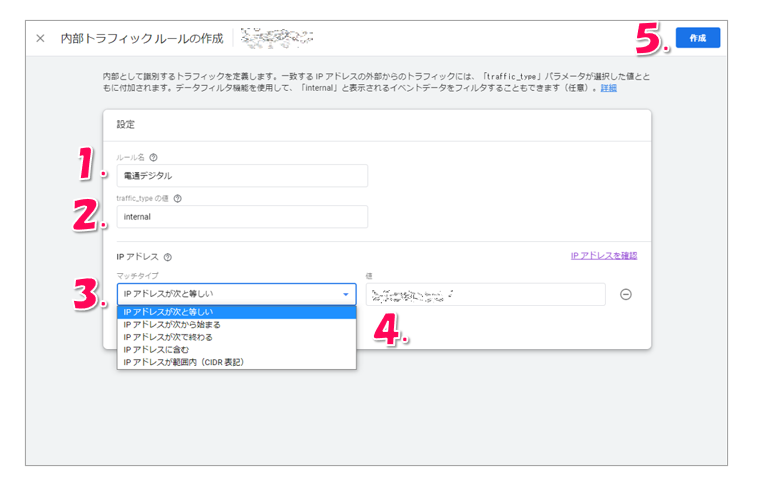758x487 pixels.
Task: Click the 値 IP address input field
Action: (485, 294)
